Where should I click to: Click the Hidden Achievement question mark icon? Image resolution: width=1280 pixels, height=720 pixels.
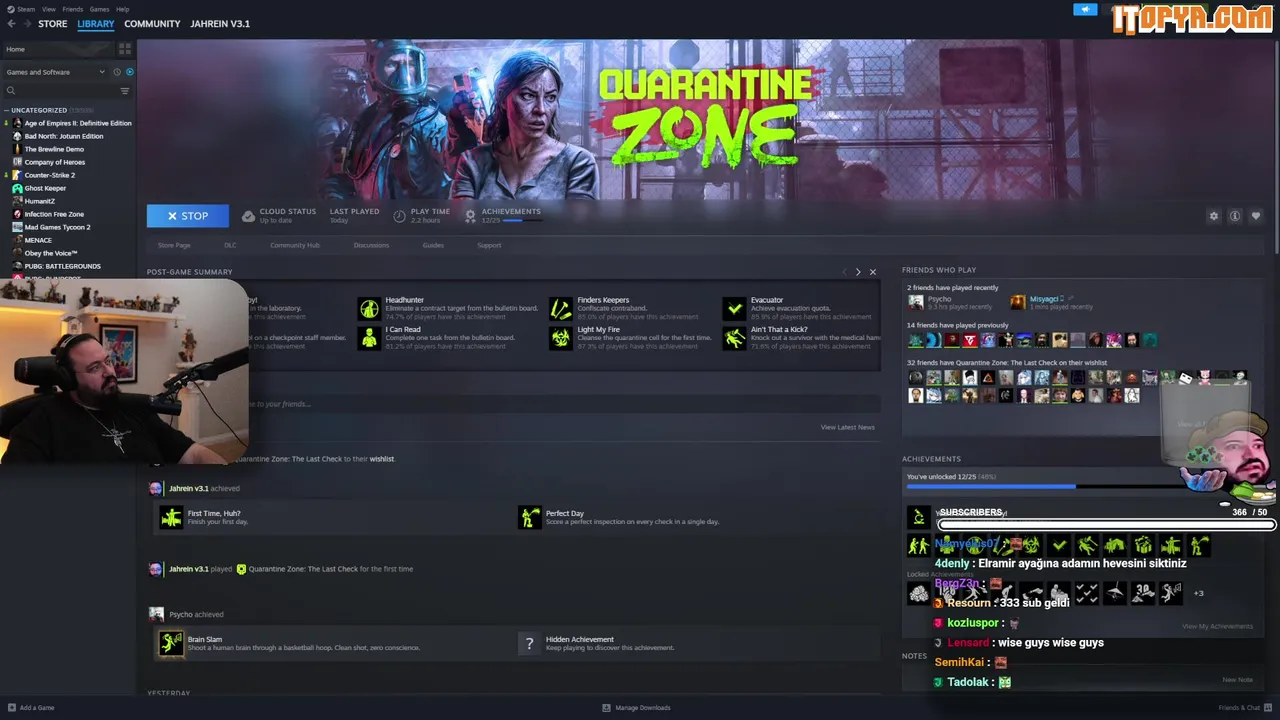(530, 643)
